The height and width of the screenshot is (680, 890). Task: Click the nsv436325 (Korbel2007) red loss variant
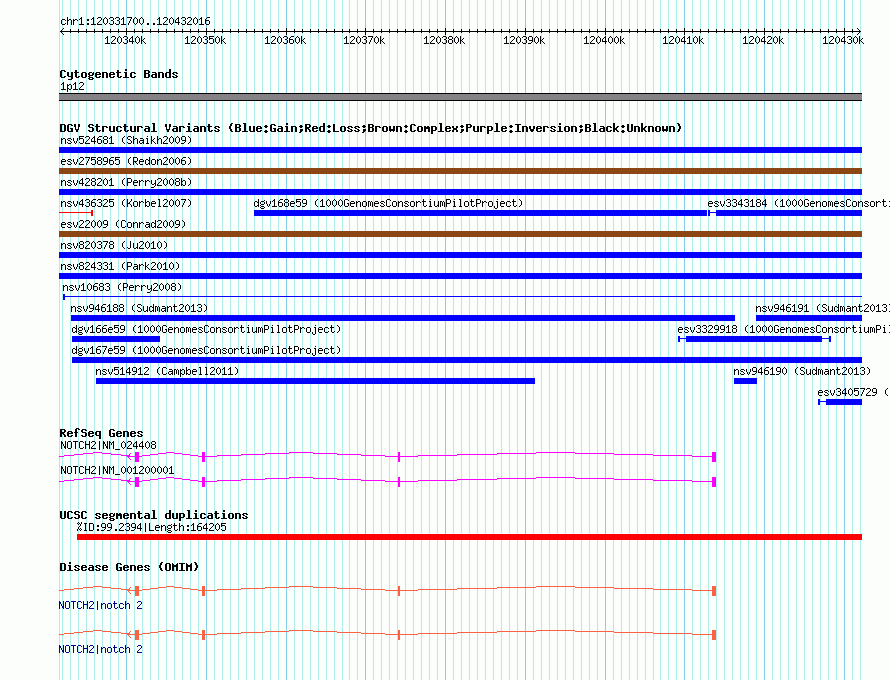click(76, 213)
